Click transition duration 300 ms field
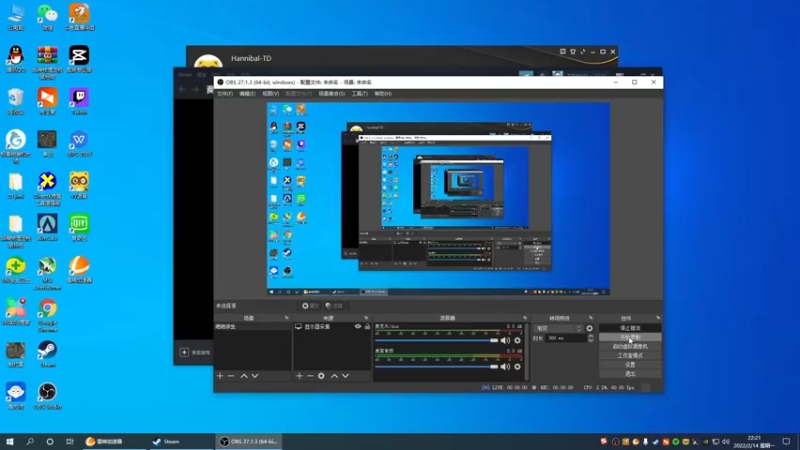Viewport: 800px width, 450px height. tap(566, 338)
